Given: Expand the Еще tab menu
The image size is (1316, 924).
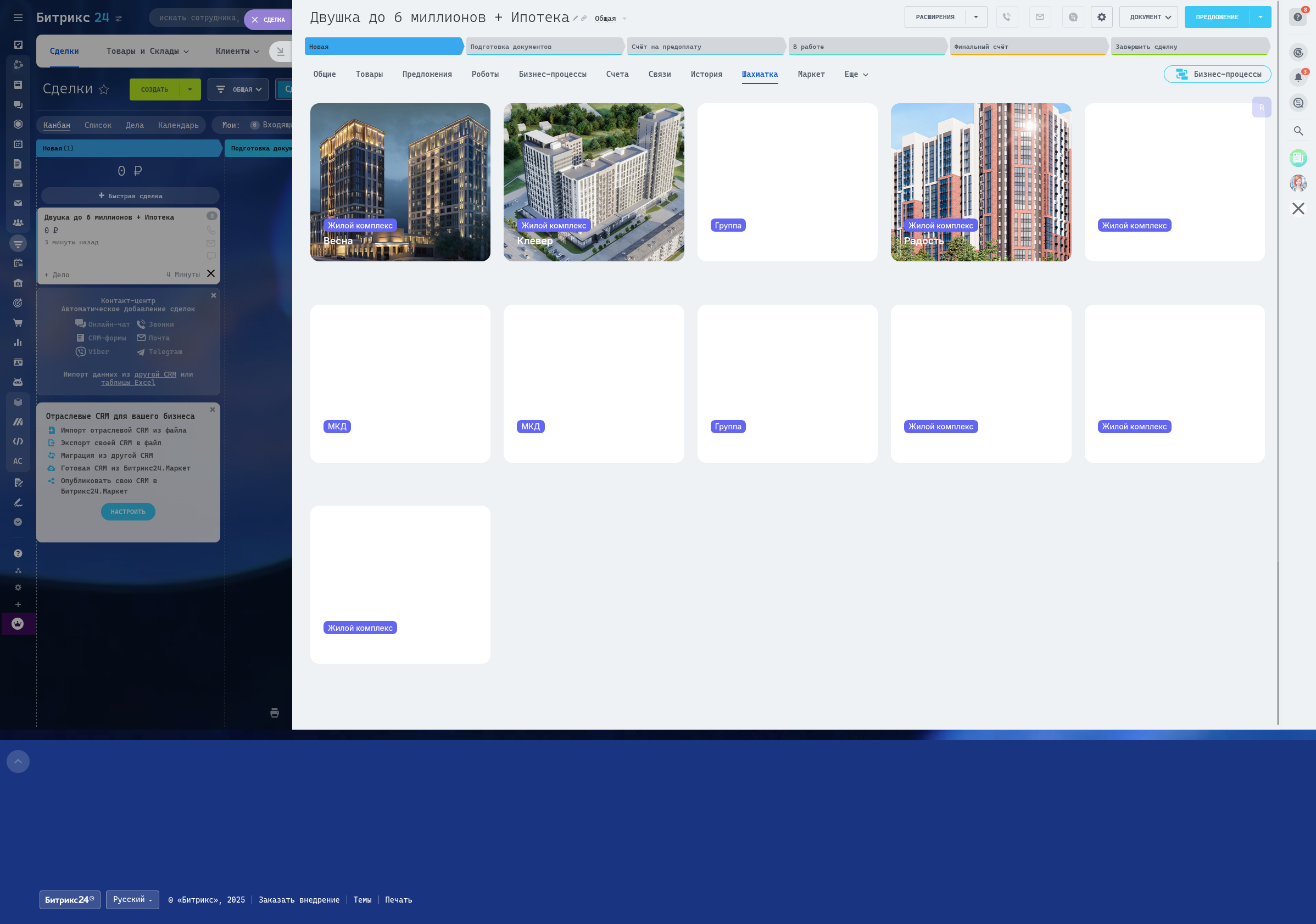Looking at the screenshot, I should 856,75.
